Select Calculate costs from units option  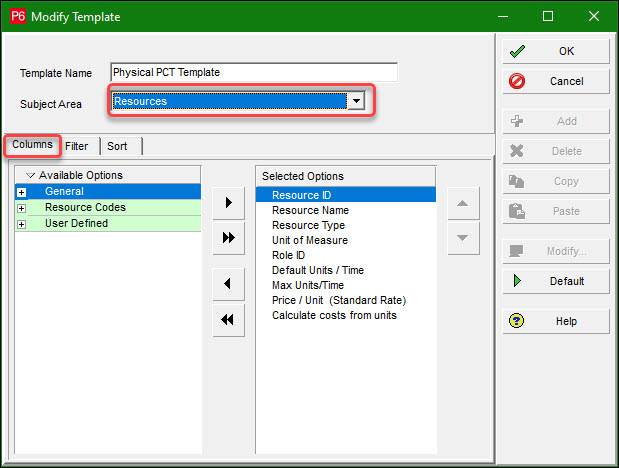pyautogui.click(x=346, y=315)
